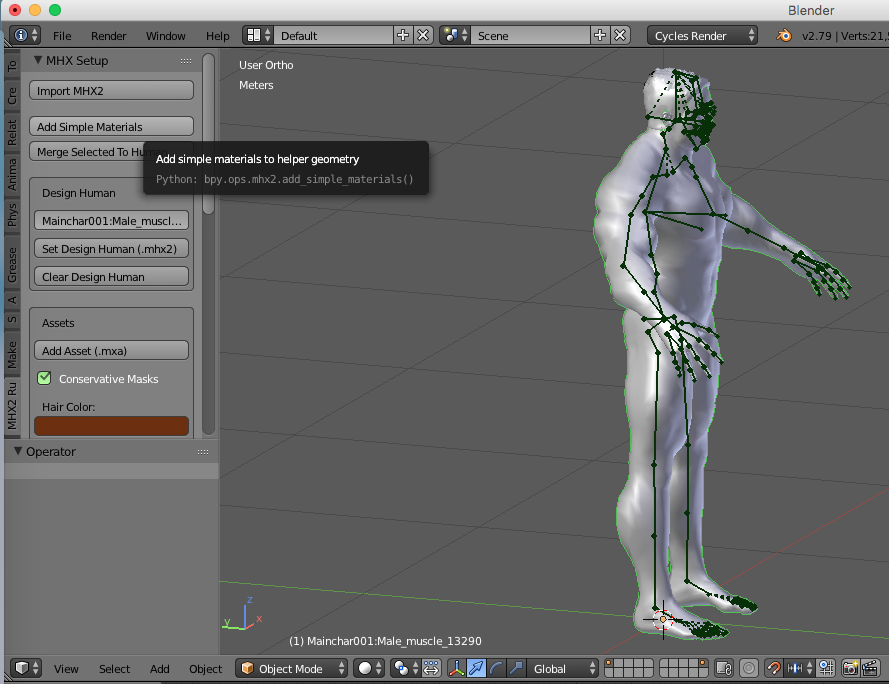Open the brown Hair Color swatch
Image resolution: width=889 pixels, height=684 pixels.
(x=111, y=426)
